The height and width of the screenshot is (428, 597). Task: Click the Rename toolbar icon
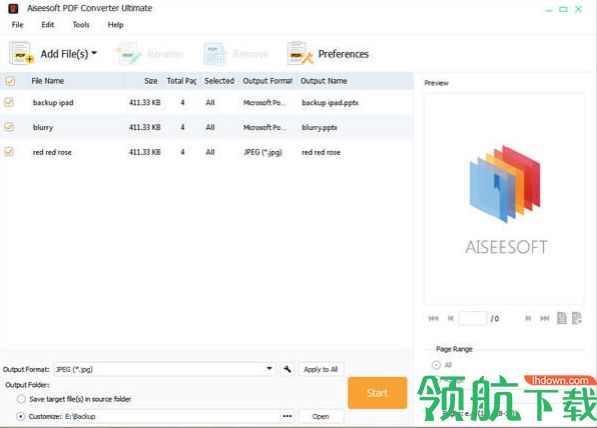coord(128,54)
